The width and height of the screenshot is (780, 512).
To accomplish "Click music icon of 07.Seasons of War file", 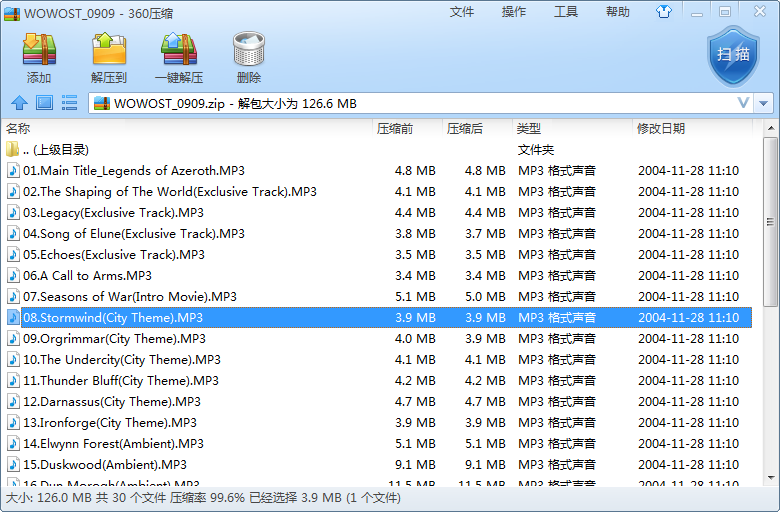I will 13,297.
